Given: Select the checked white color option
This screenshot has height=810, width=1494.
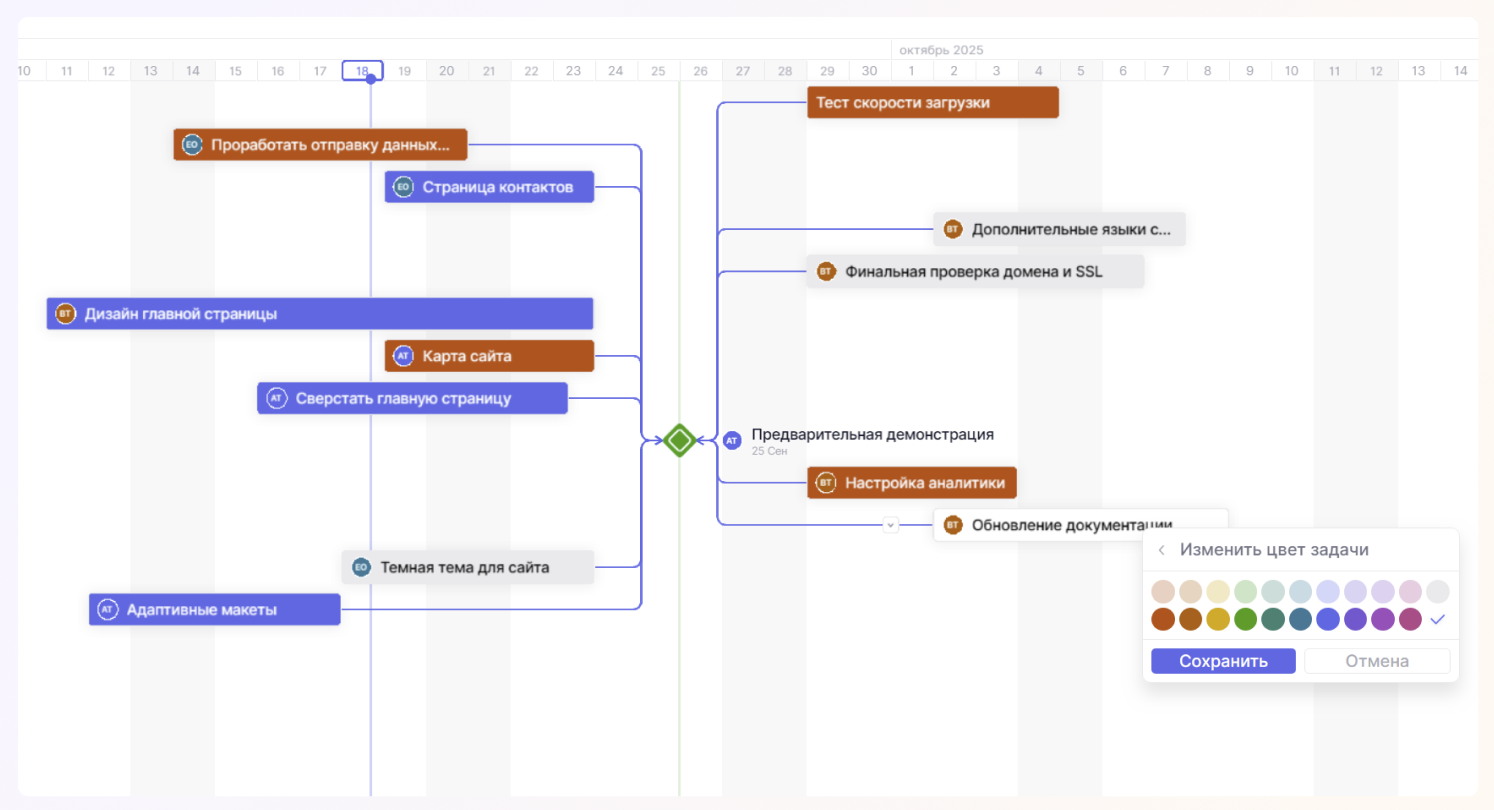Looking at the screenshot, I should tap(1438, 620).
